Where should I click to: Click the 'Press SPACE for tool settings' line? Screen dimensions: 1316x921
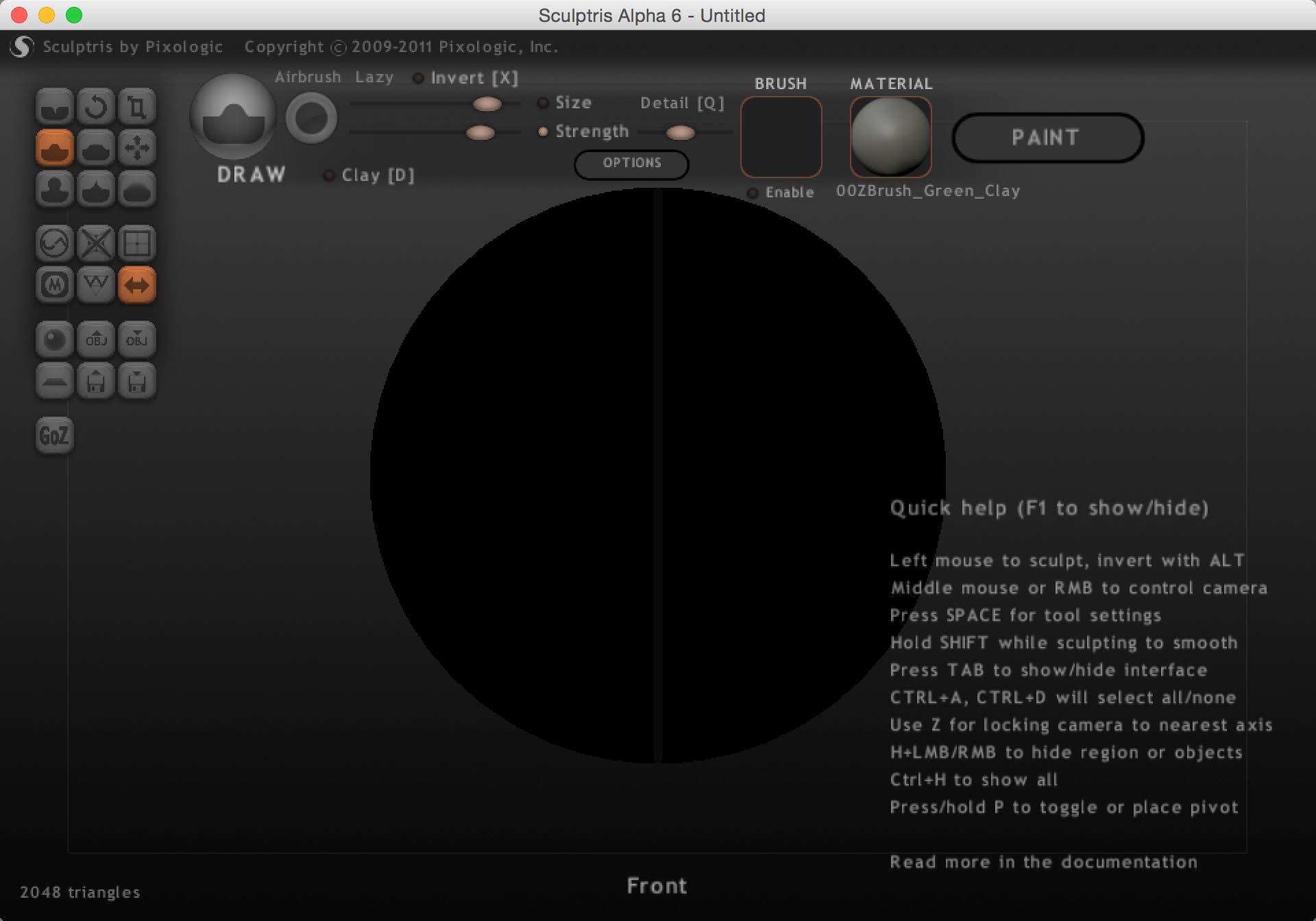(1025, 615)
